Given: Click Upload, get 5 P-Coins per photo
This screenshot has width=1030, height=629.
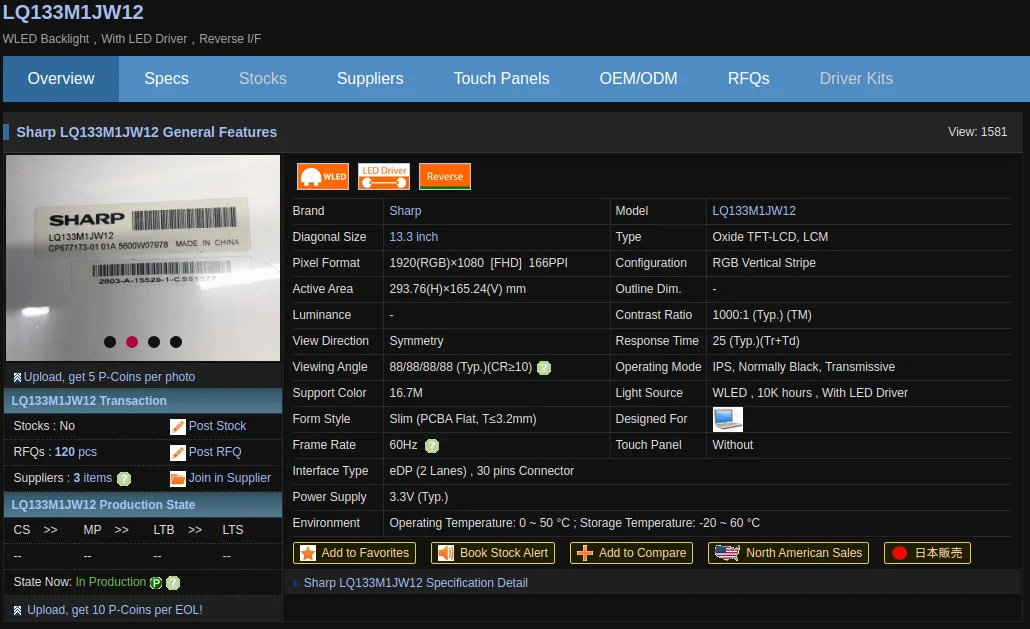Looking at the screenshot, I should [x=109, y=378].
